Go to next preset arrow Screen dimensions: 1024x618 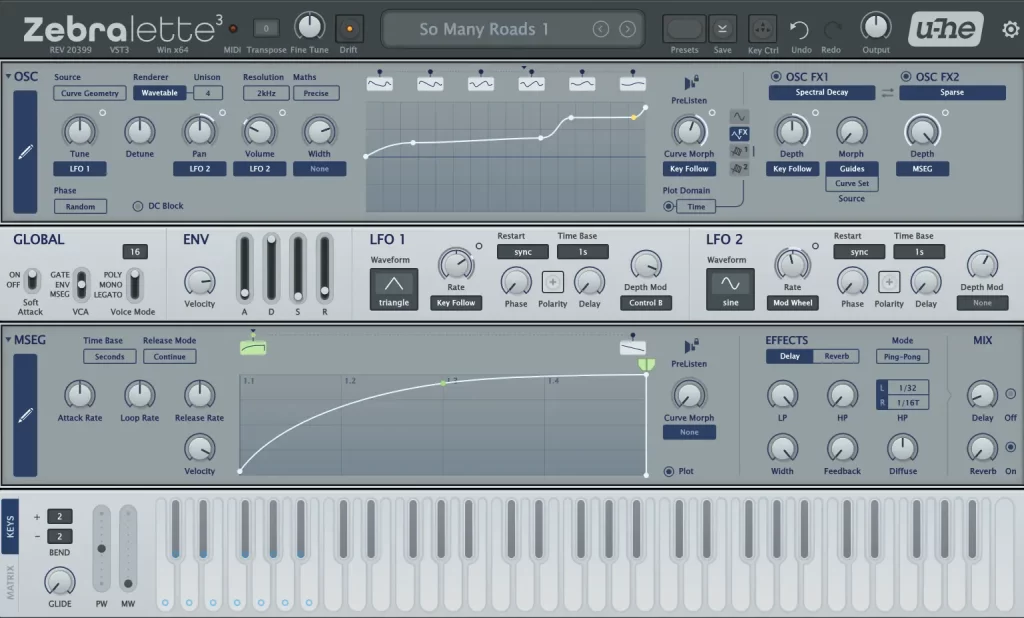point(627,29)
